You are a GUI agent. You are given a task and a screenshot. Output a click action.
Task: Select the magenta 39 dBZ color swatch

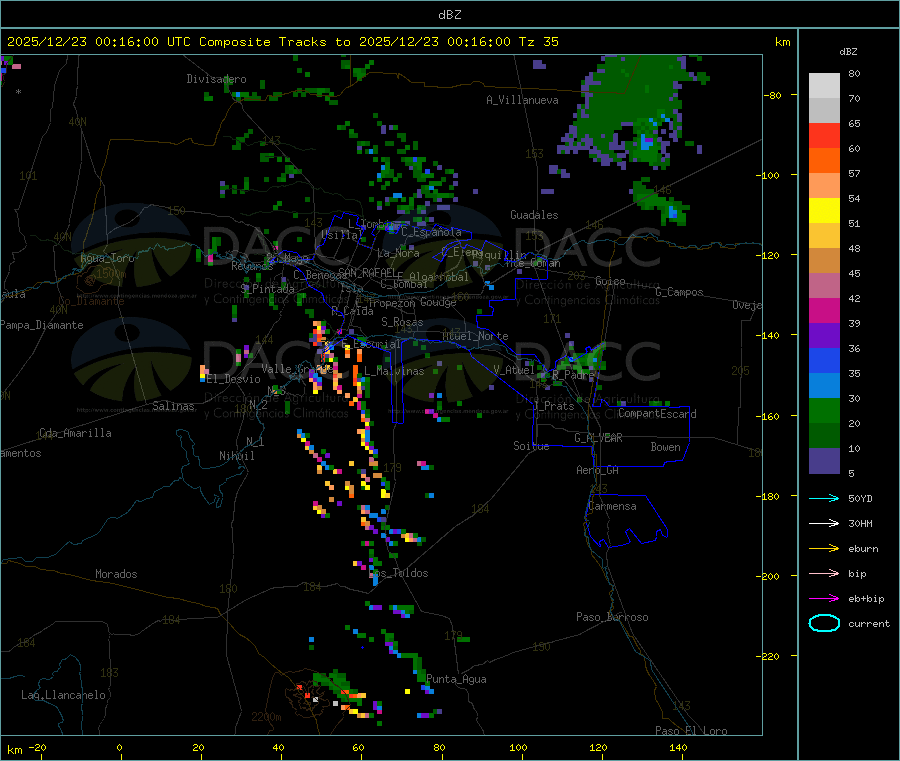click(x=824, y=310)
